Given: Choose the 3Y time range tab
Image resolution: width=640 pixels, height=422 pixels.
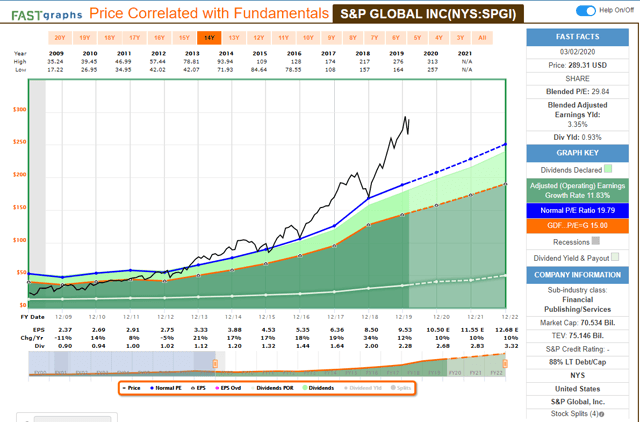Looking at the screenshot, I should pos(460,38).
